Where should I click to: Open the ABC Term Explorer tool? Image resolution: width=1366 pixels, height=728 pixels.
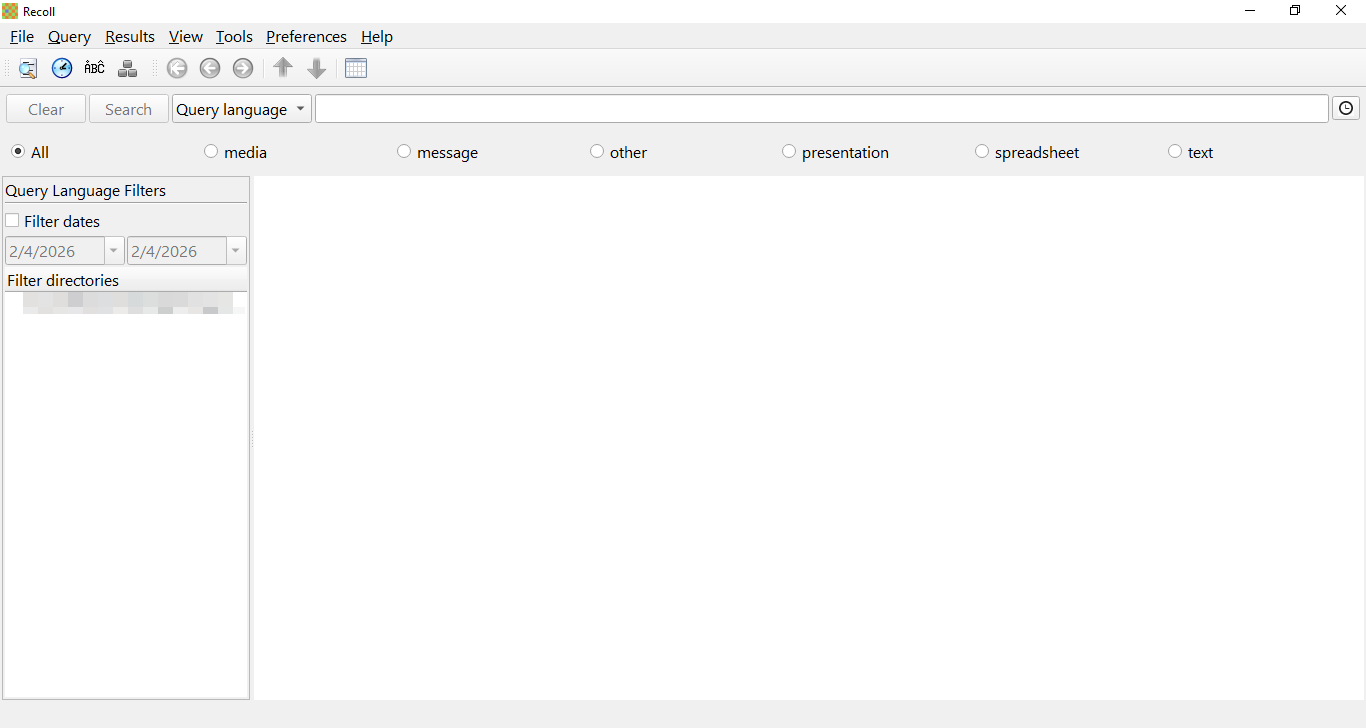[95, 69]
